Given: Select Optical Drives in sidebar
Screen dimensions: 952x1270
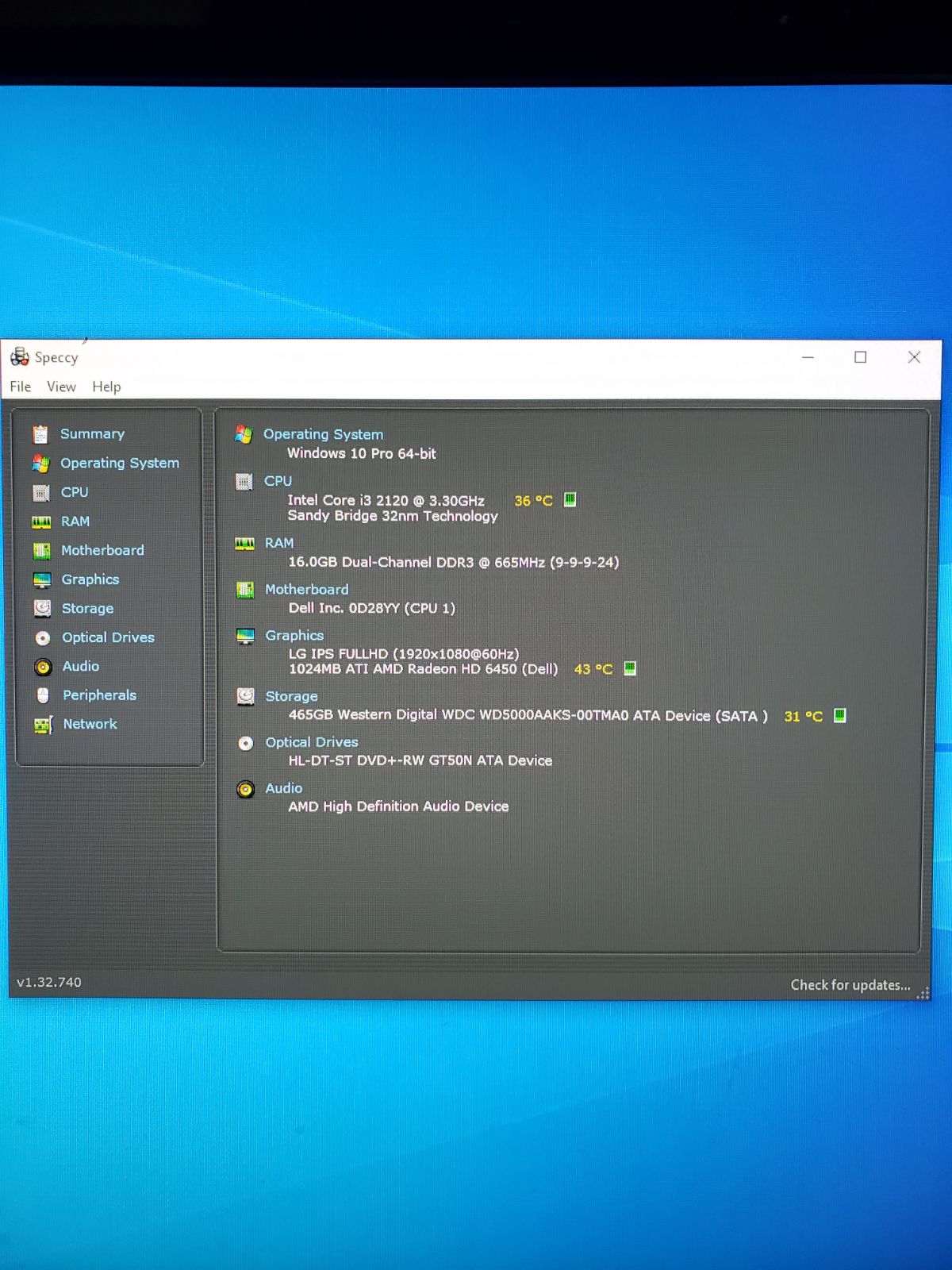Looking at the screenshot, I should point(109,637).
